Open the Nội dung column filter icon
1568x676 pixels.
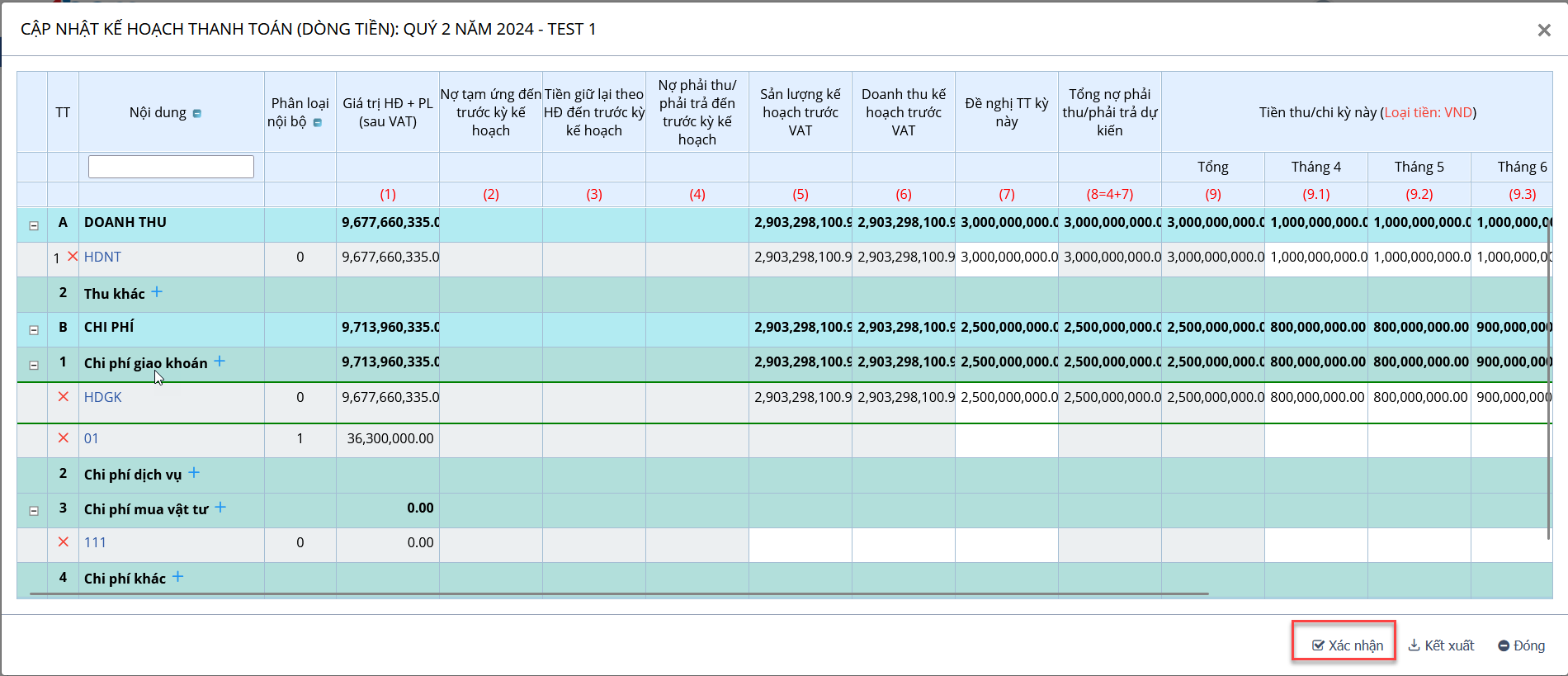pos(197,114)
